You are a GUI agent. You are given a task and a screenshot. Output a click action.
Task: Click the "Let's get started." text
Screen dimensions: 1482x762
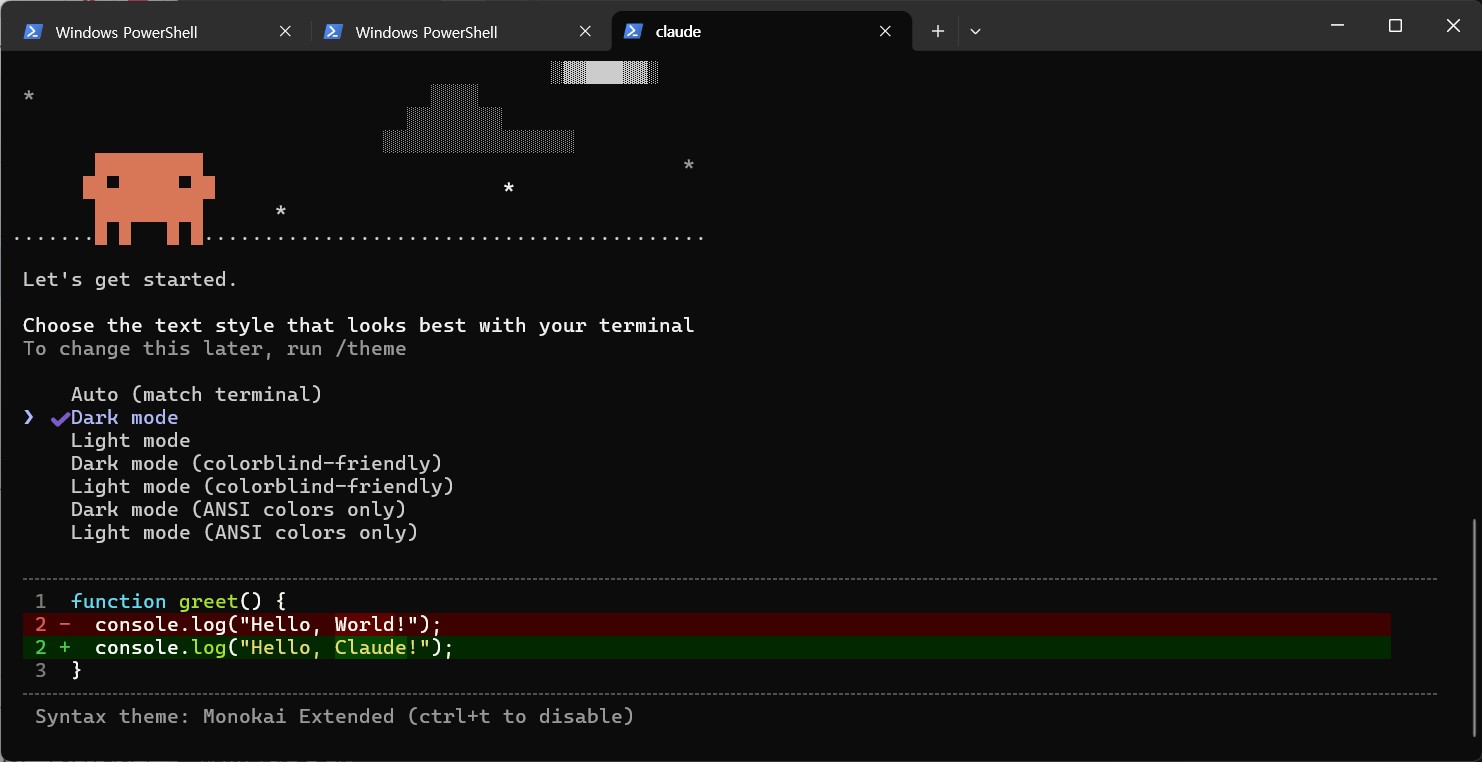coord(130,279)
